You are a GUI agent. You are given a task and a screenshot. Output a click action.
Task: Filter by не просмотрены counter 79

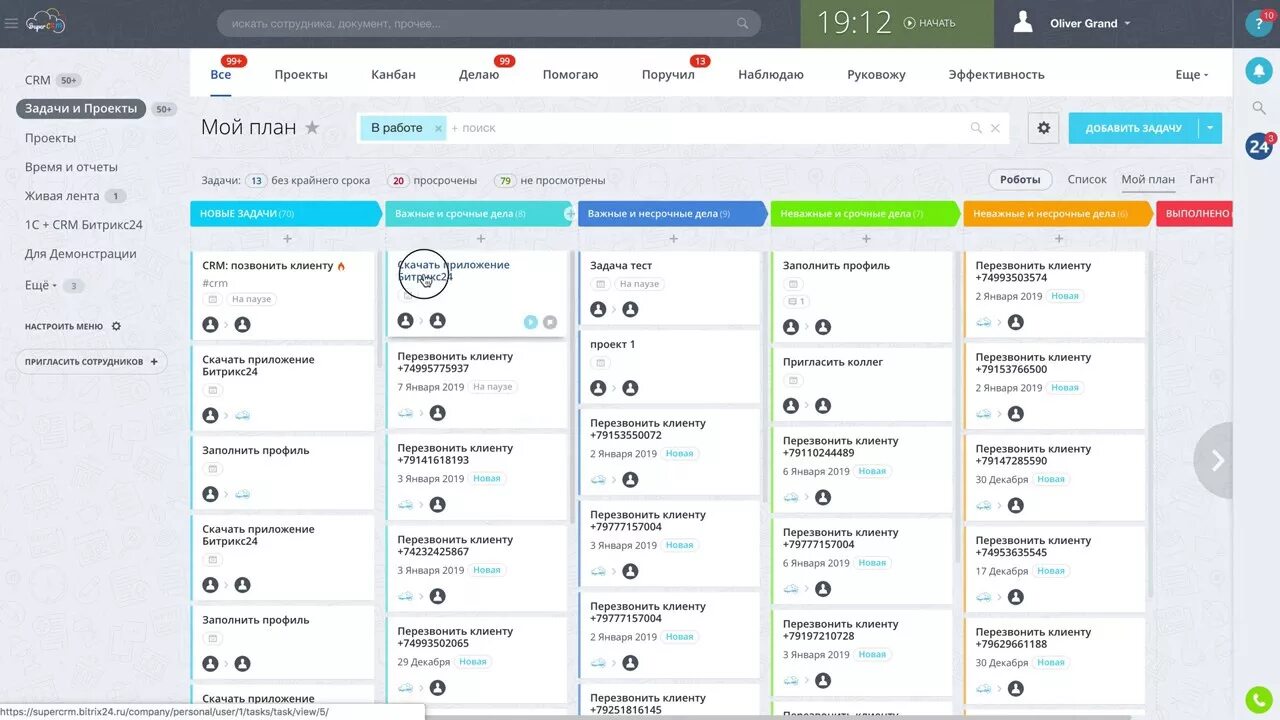click(549, 181)
